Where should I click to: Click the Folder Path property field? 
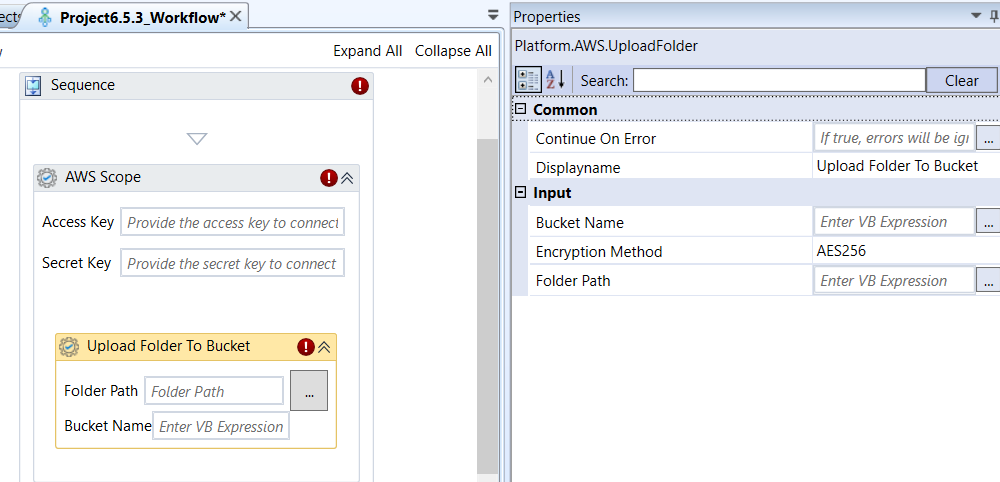[x=894, y=280]
